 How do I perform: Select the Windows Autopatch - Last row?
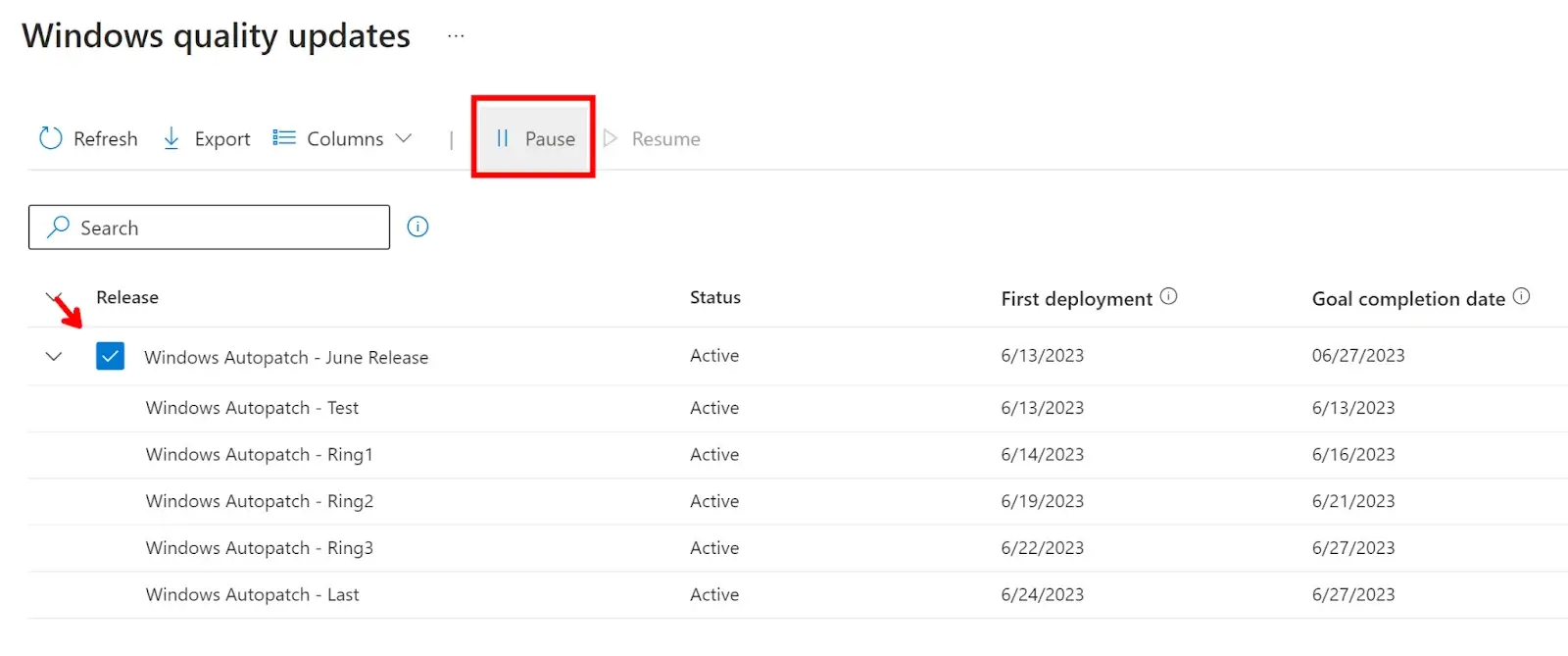click(798, 594)
